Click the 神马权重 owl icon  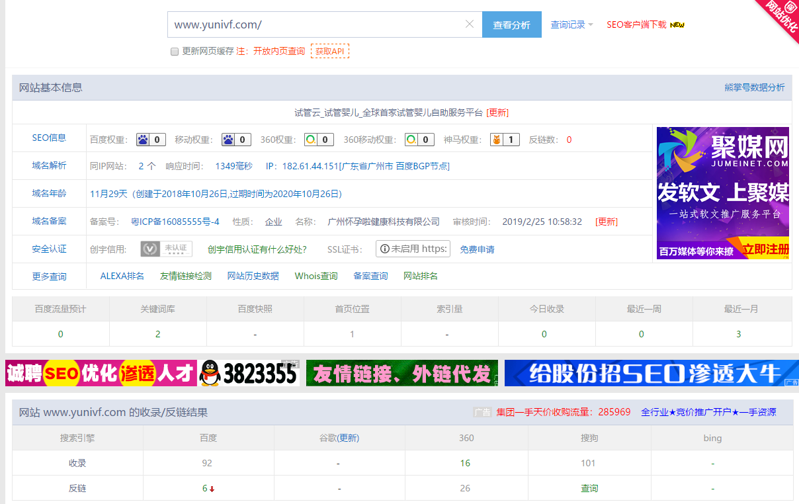pos(496,140)
